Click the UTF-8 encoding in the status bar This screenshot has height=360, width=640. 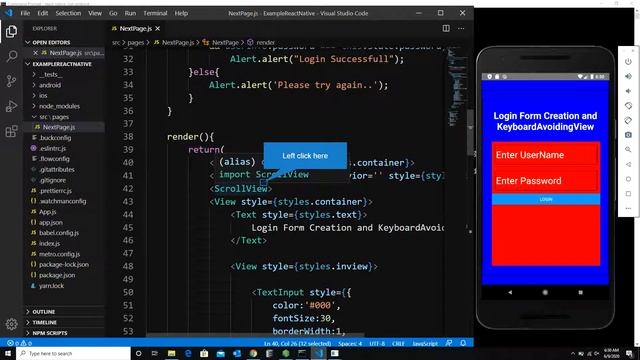(377, 343)
